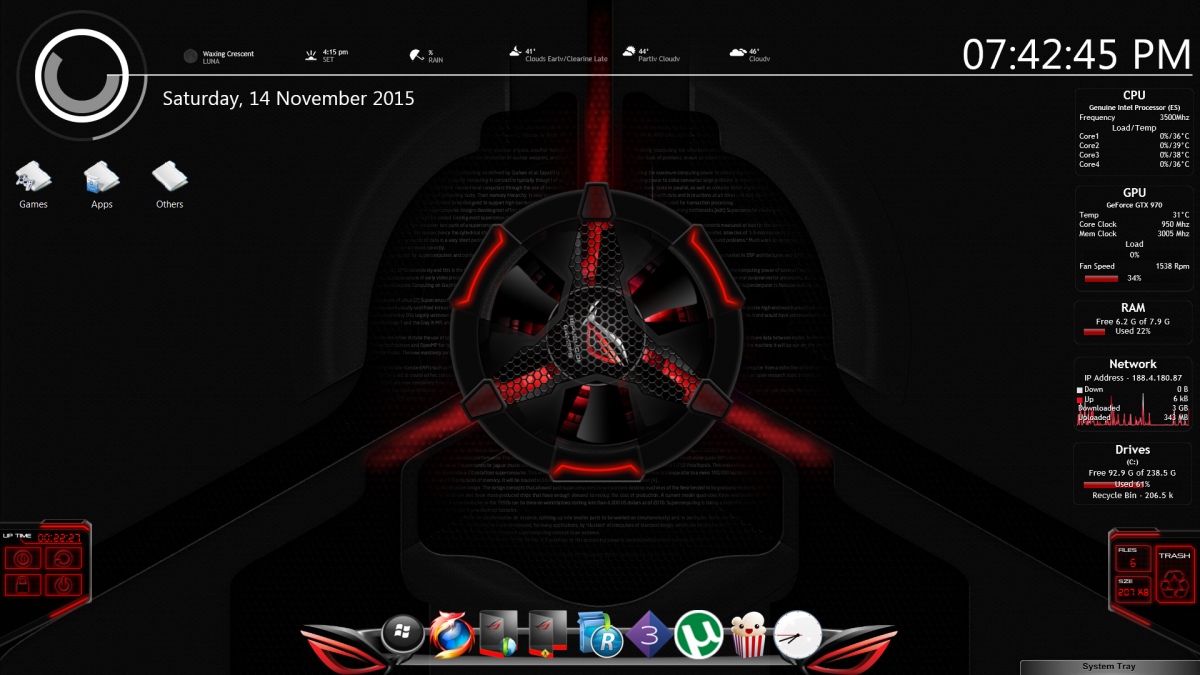
Task: Click the sunset 4:15 pm icon
Action: pos(312,54)
